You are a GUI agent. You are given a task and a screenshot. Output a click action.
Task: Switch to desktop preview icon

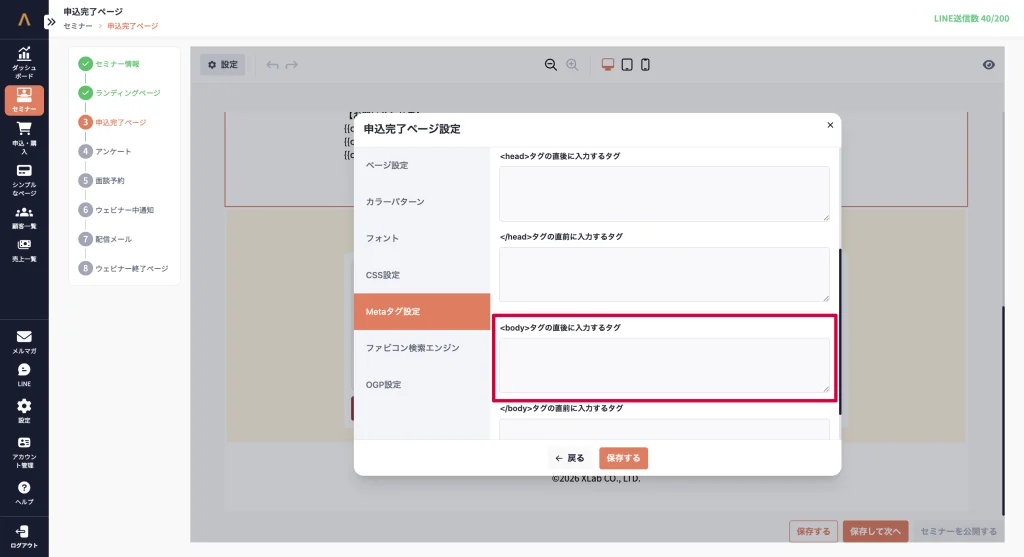(607, 65)
